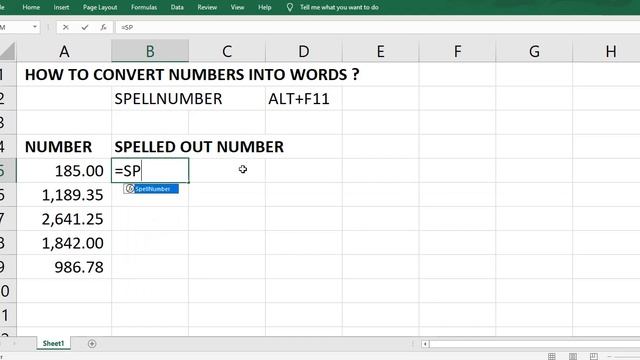Click cell with 986.78
Screen dimensions: 640x360
coord(64,267)
